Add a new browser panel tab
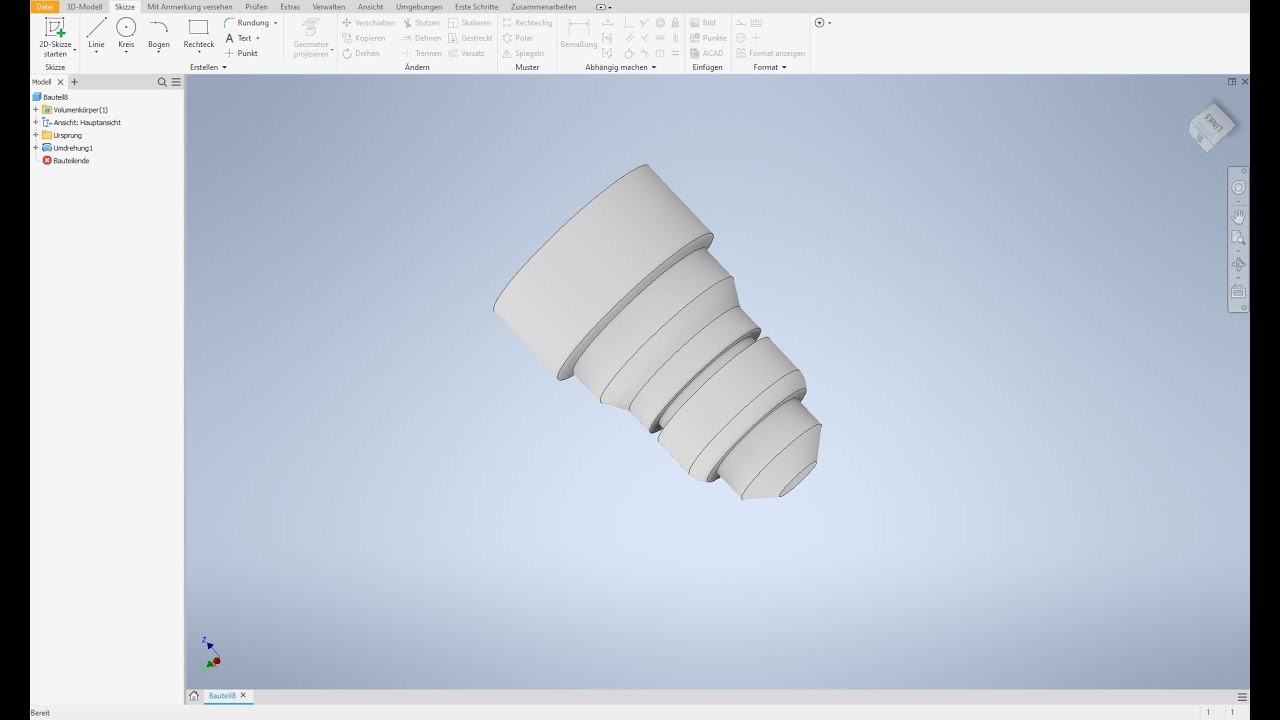 [x=74, y=82]
